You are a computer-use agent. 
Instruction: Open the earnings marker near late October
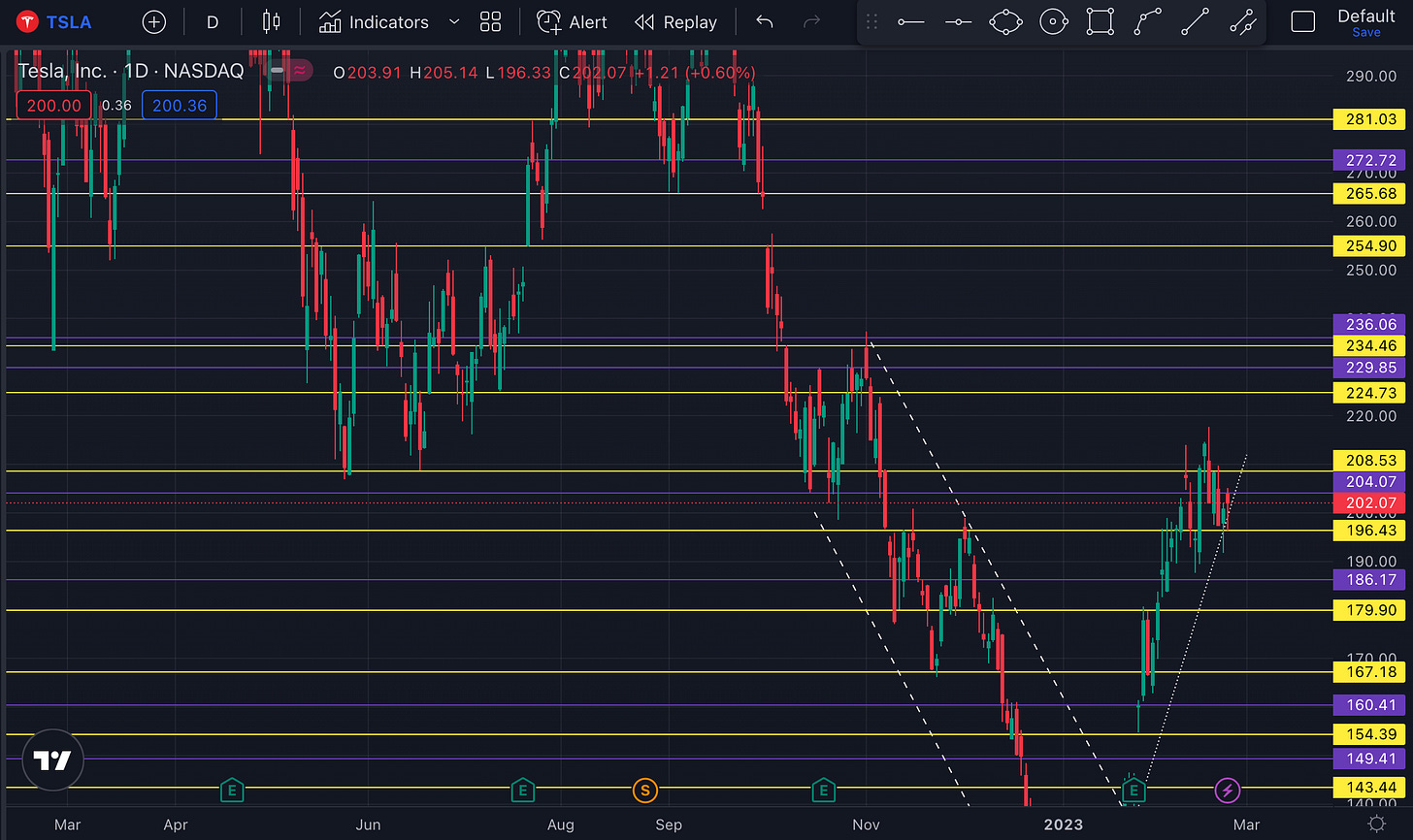(823, 791)
